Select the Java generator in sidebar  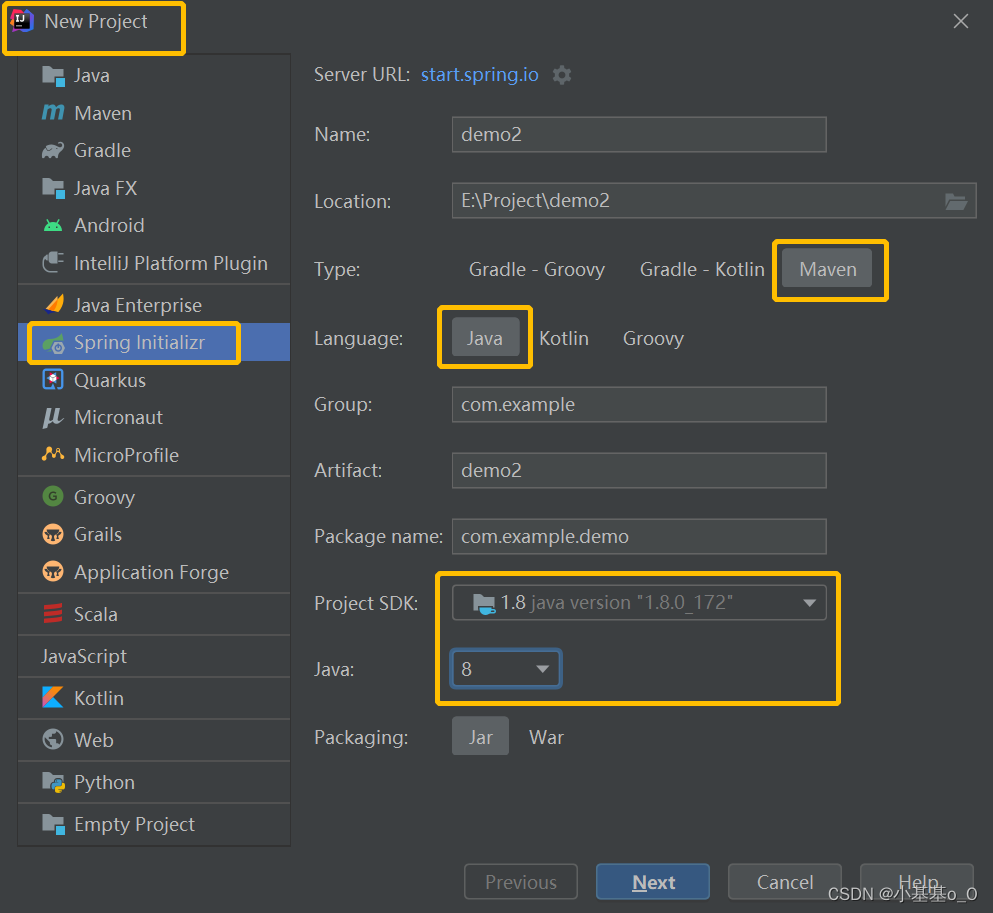154,75
